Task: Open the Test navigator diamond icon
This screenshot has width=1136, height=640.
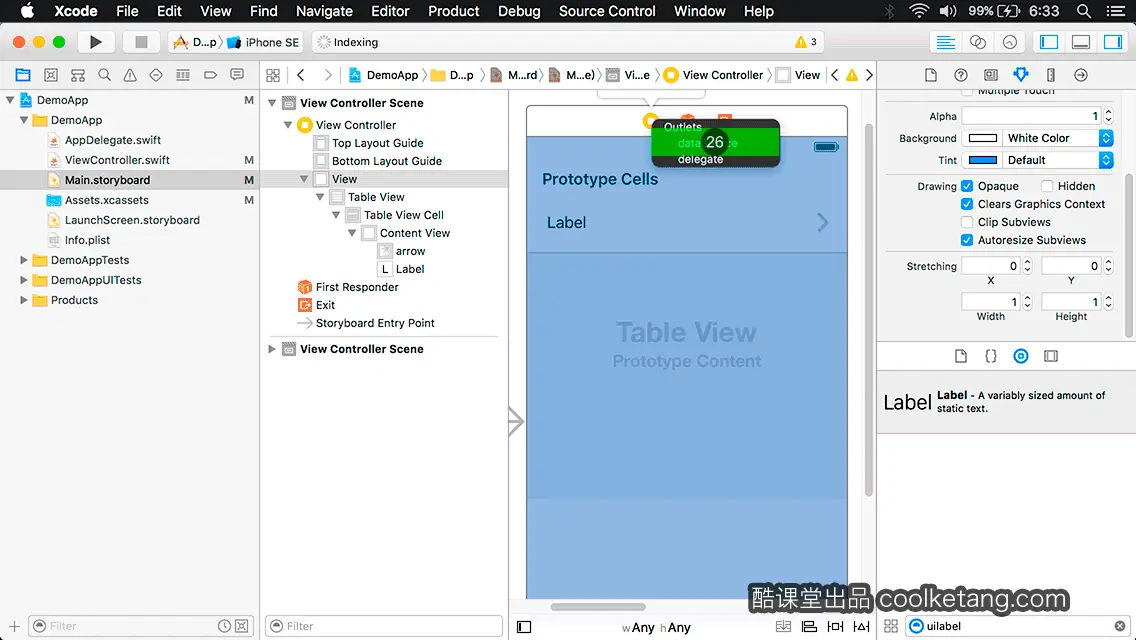Action: 156,75
